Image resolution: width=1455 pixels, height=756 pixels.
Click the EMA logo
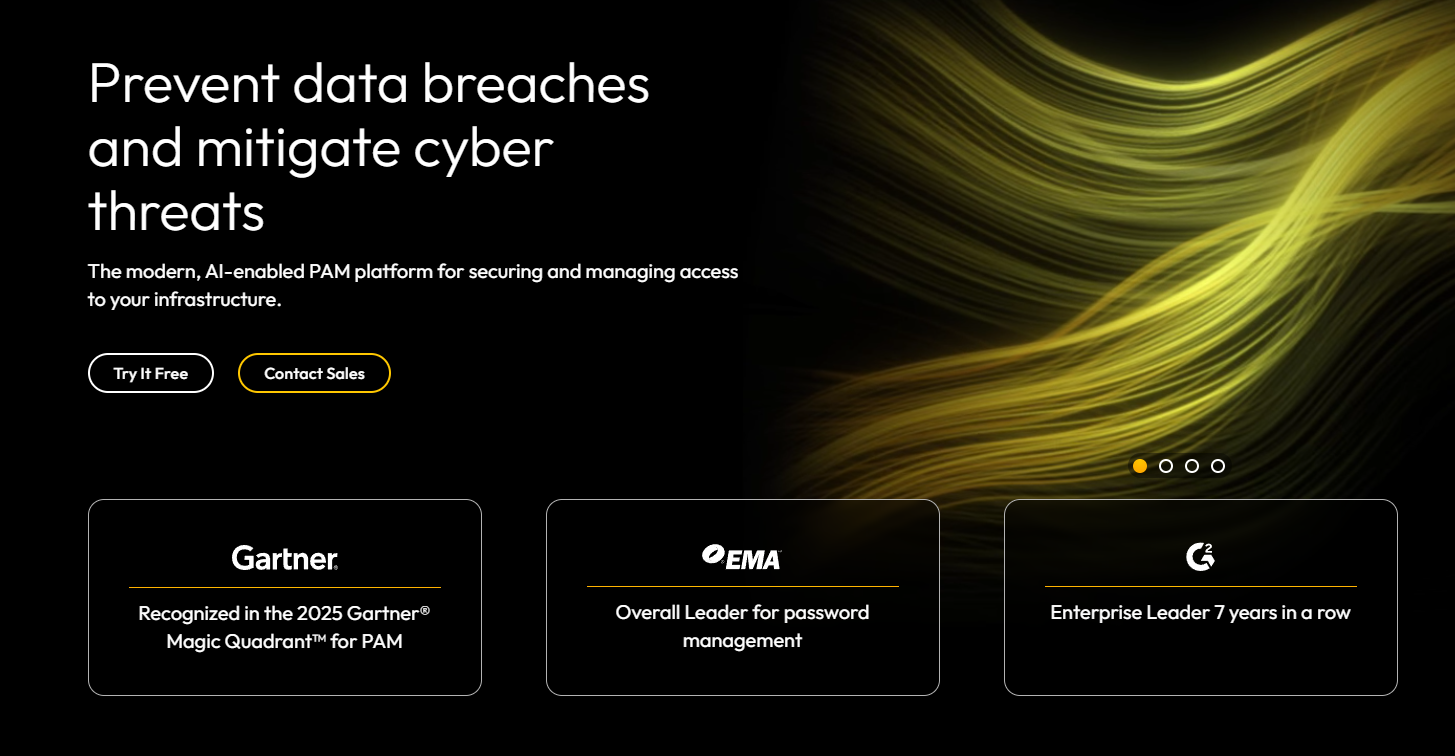click(x=742, y=558)
